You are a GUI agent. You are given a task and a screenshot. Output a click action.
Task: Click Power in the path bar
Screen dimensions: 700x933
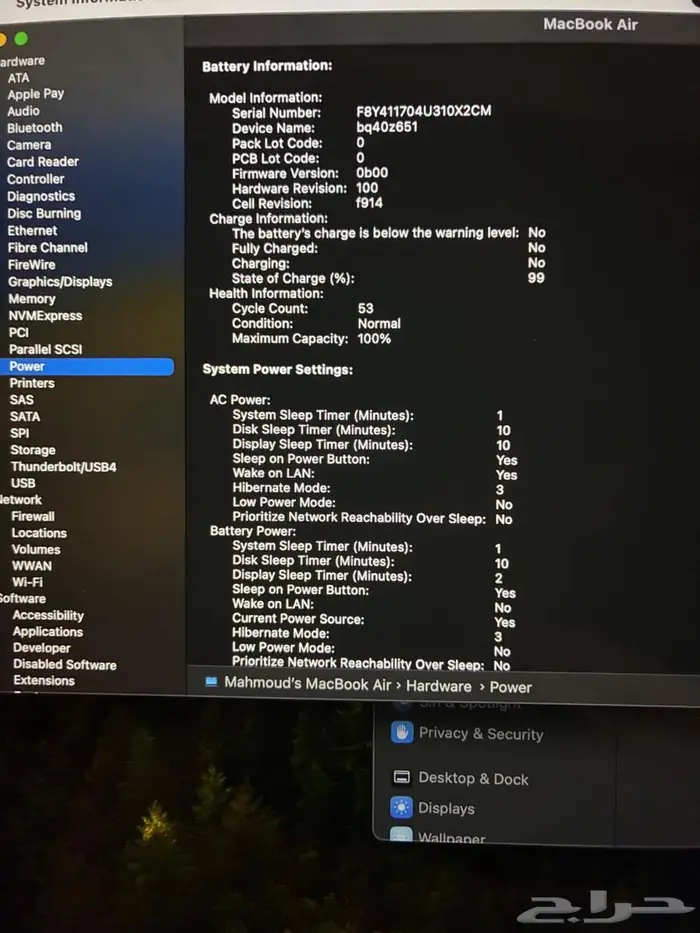[x=511, y=688]
